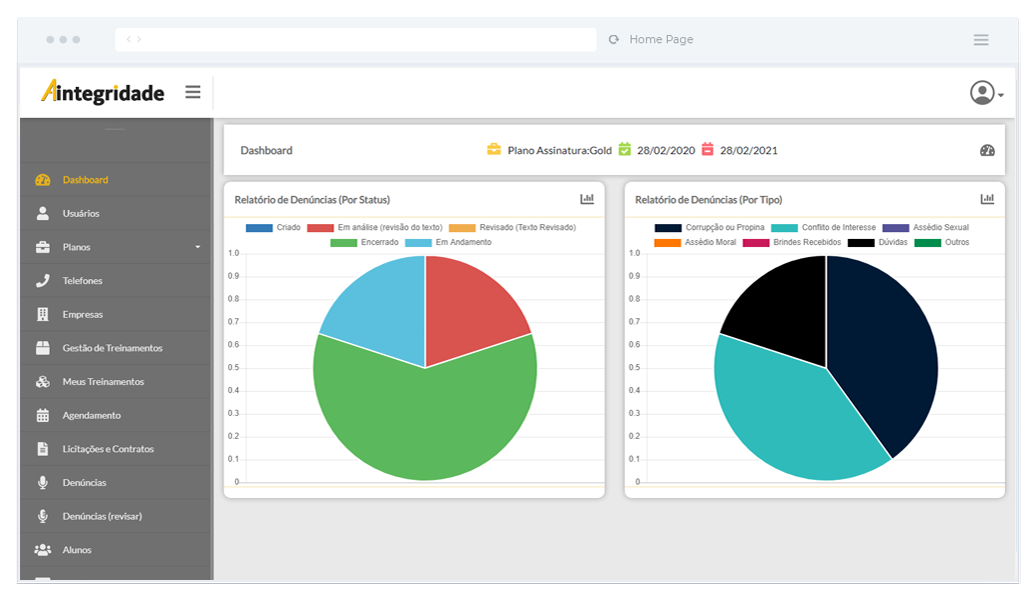Click the Dashboard gauge icon in sidebar
The height and width of the screenshot is (616, 1036).
[x=43, y=180]
